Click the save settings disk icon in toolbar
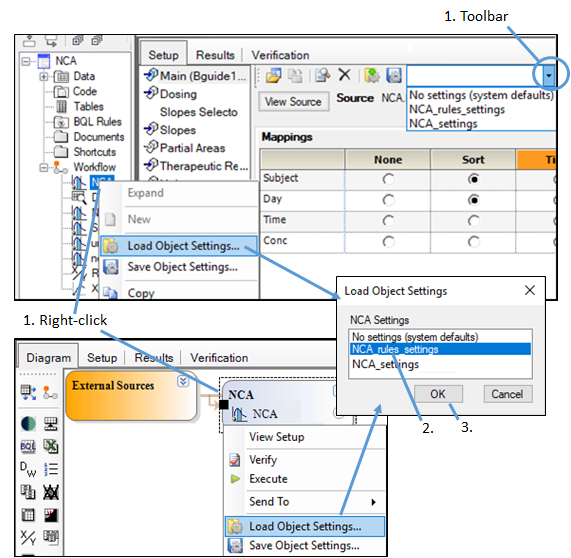The width and height of the screenshot is (571, 558). coord(394,75)
